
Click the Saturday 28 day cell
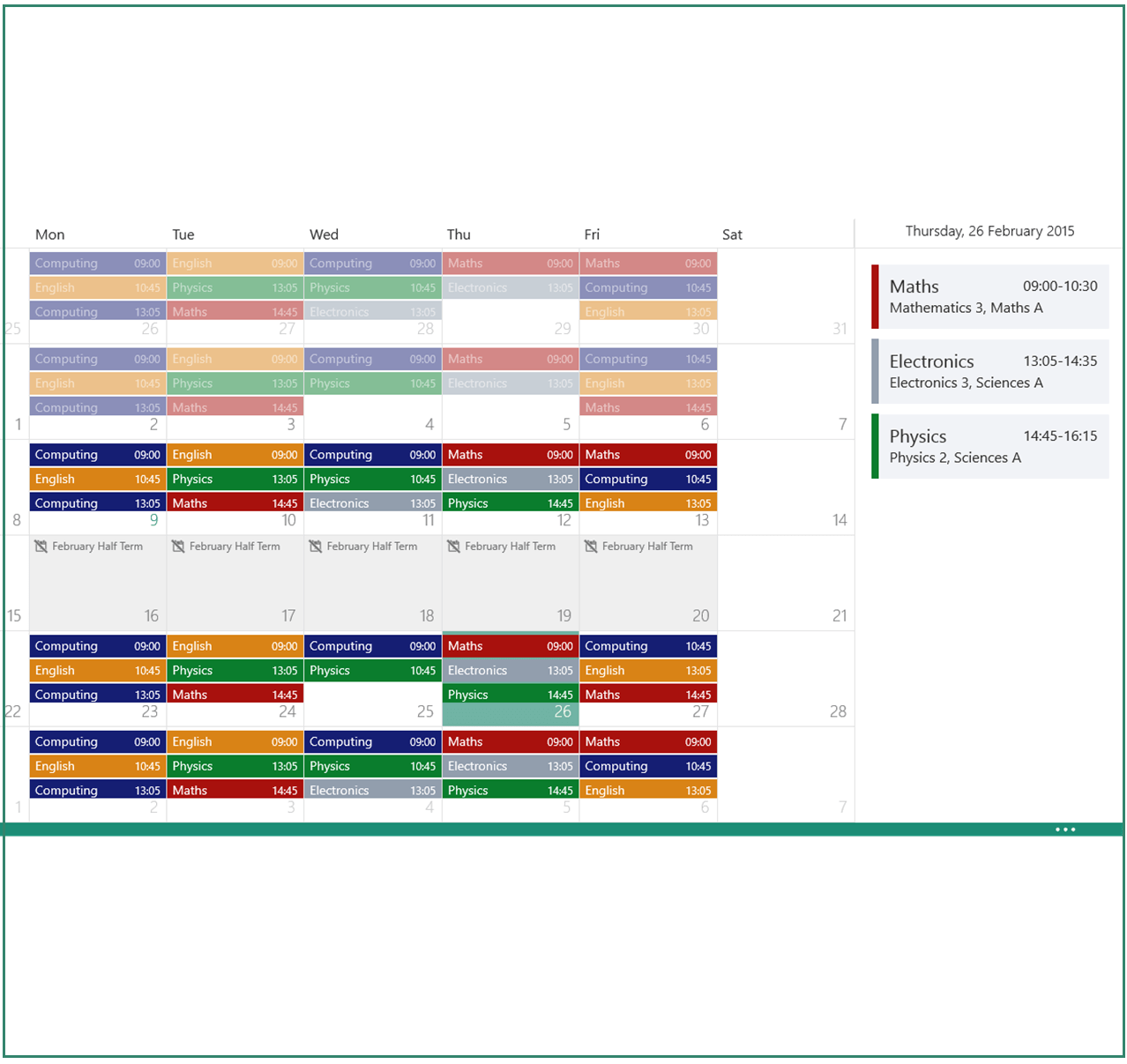pos(786,679)
